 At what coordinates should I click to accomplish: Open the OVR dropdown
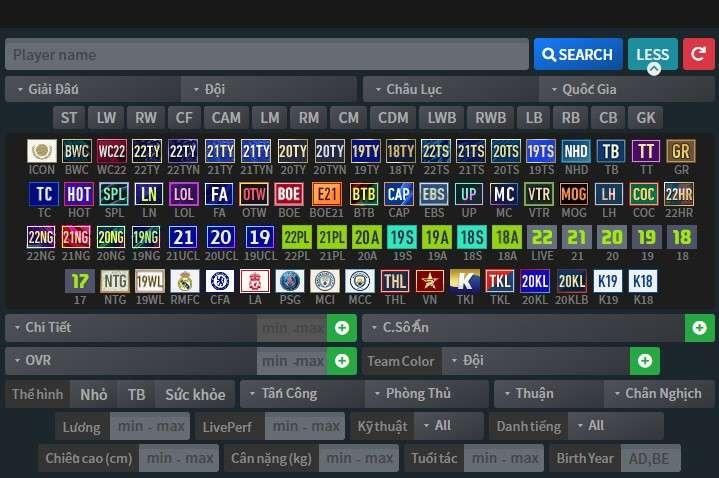pos(131,361)
